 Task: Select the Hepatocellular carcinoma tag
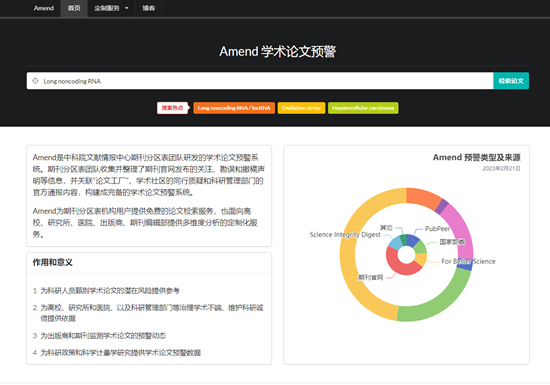click(x=363, y=108)
